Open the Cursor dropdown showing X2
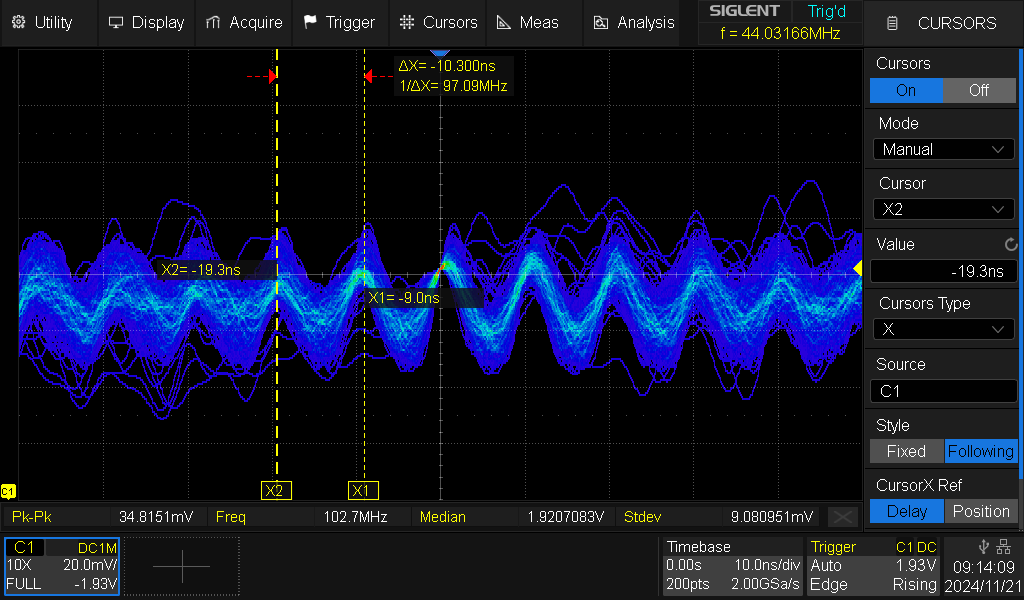Image resolution: width=1024 pixels, height=600 pixels. 943,209
